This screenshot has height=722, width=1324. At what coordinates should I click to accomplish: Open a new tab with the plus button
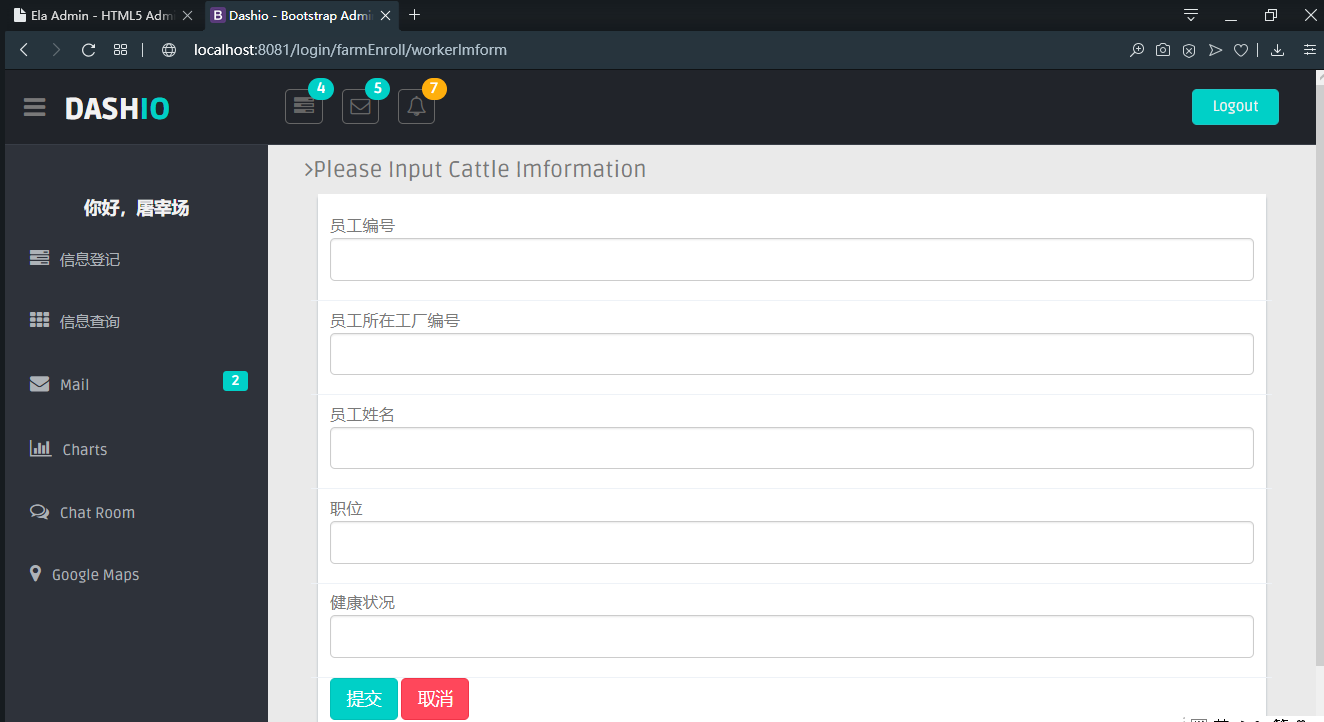pyautogui.click(x=414, y=15)
